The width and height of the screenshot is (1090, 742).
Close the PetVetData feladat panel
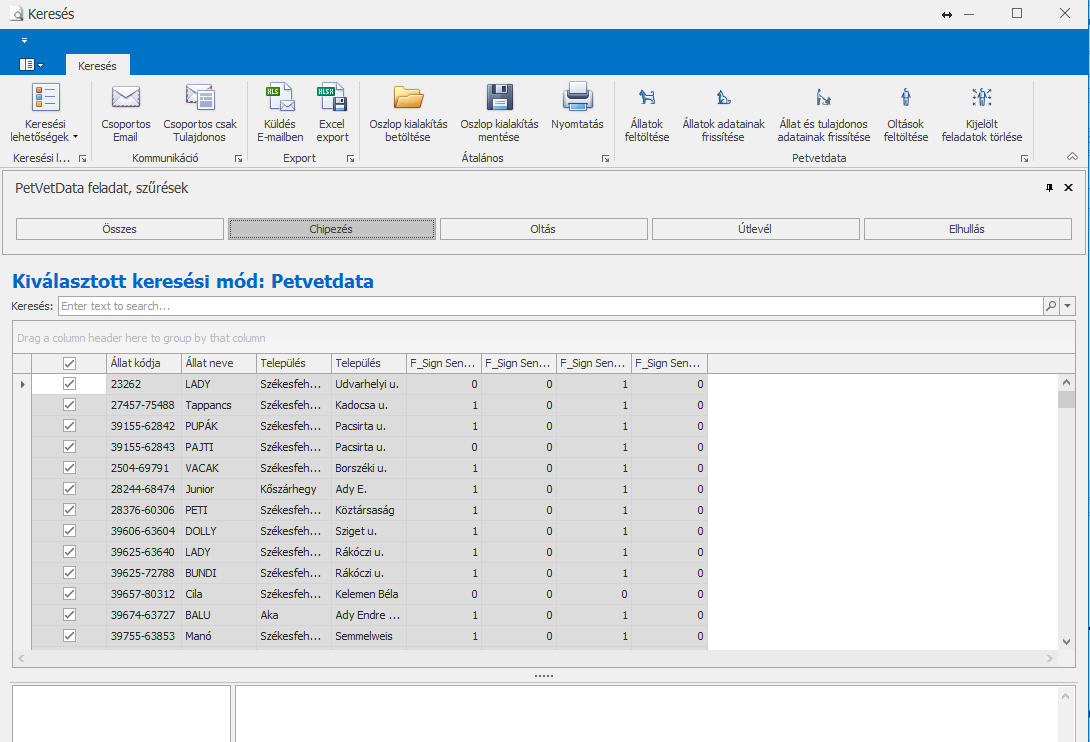pos(1068,188)
